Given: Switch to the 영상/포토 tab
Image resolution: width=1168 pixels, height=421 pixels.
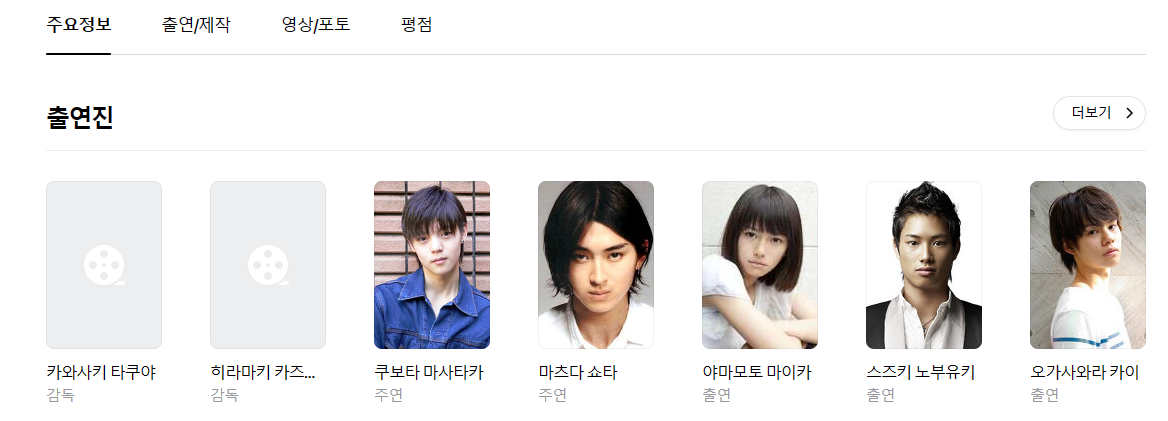Looking at the screenshot, I should [316, 25].
